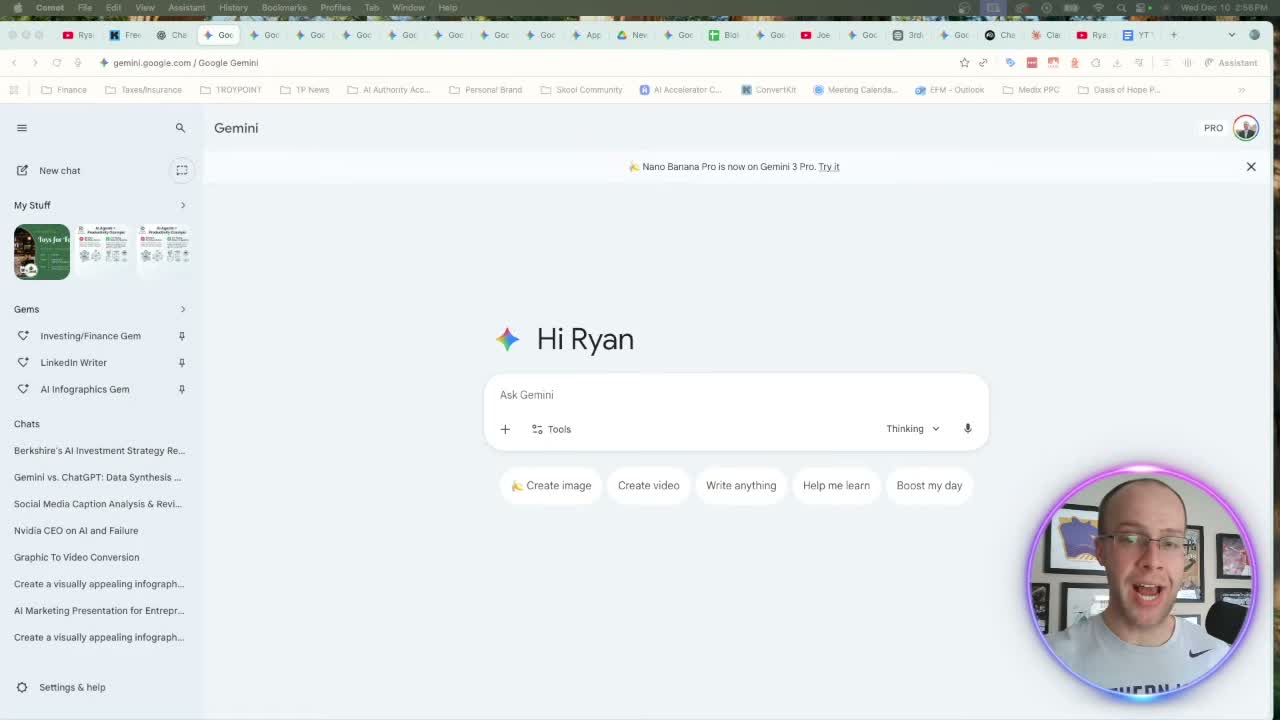1280x720 pixels.
Task: Open the green Toys thumbnail in My Stuff
Action: 42,251
